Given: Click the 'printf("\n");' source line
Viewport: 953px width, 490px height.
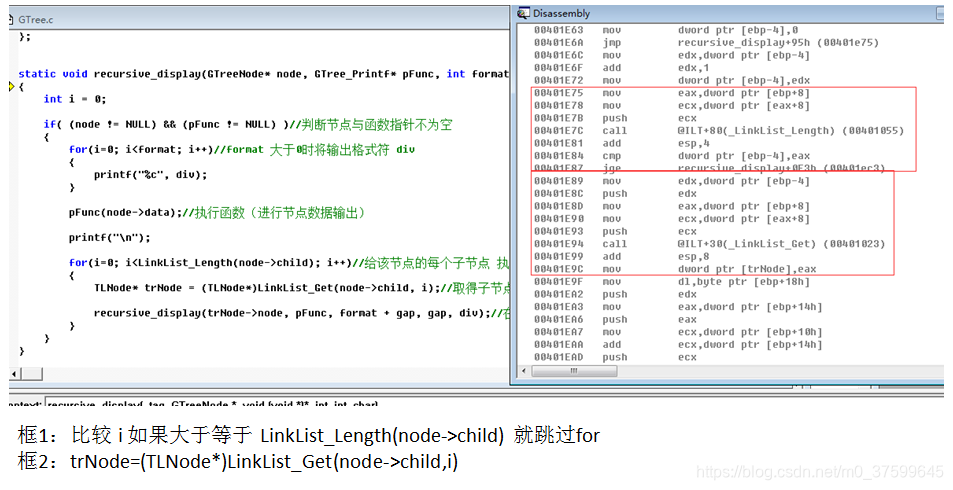Looking at the screenshot, I should 109,238.
